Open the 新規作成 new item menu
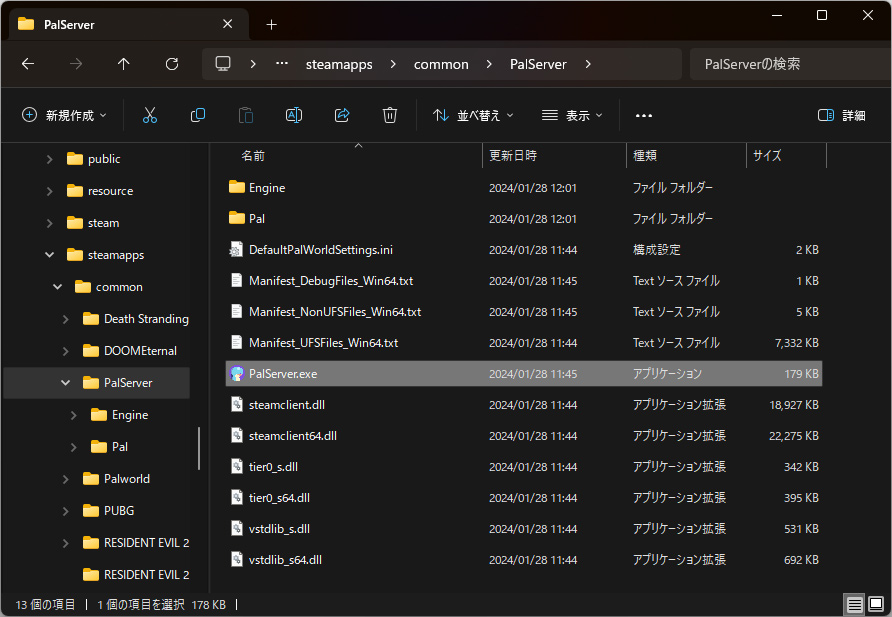Viewport: 892px width, 617px height. pos(65,115)
